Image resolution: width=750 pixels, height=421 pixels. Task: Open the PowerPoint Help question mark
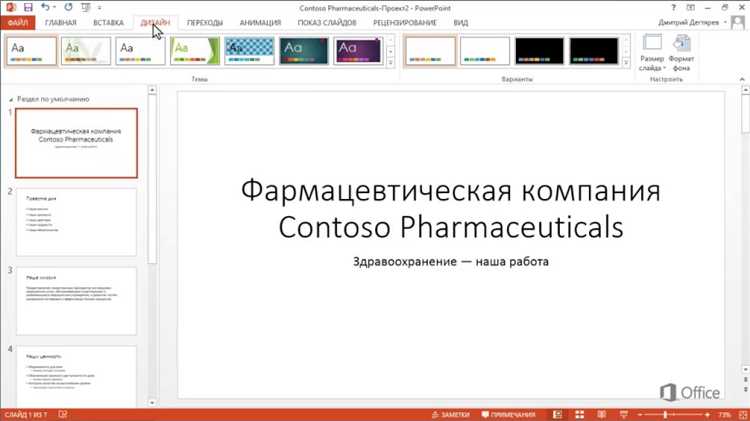coord(673,8)
